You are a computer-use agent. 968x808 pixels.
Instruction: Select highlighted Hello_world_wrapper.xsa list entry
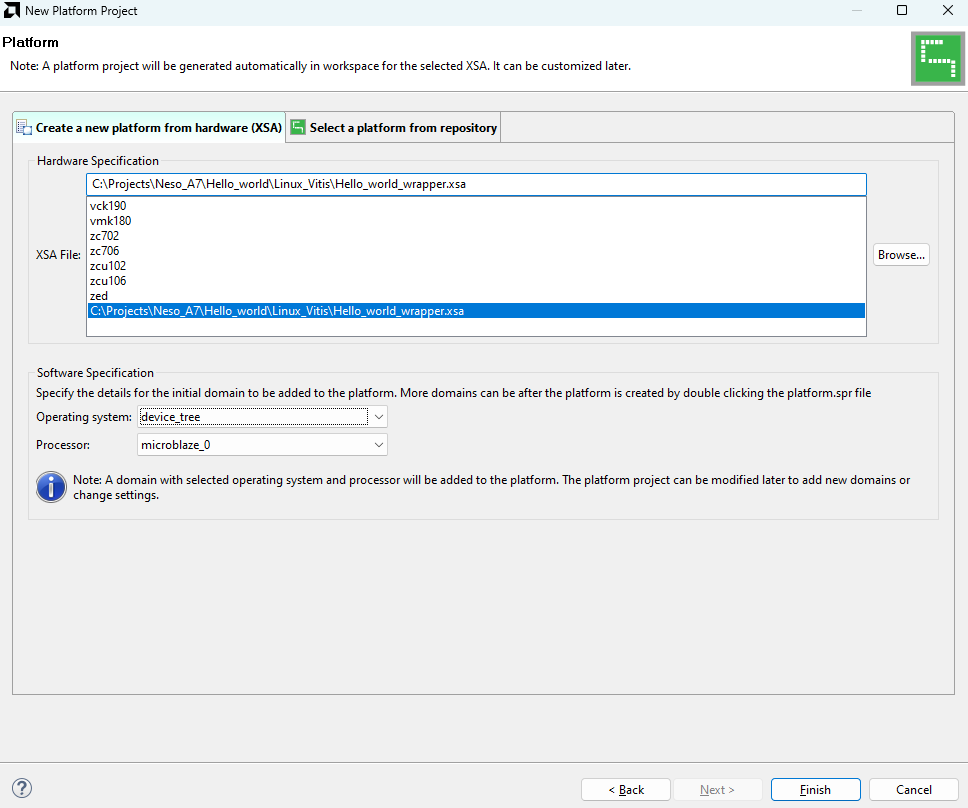point(277,311)
